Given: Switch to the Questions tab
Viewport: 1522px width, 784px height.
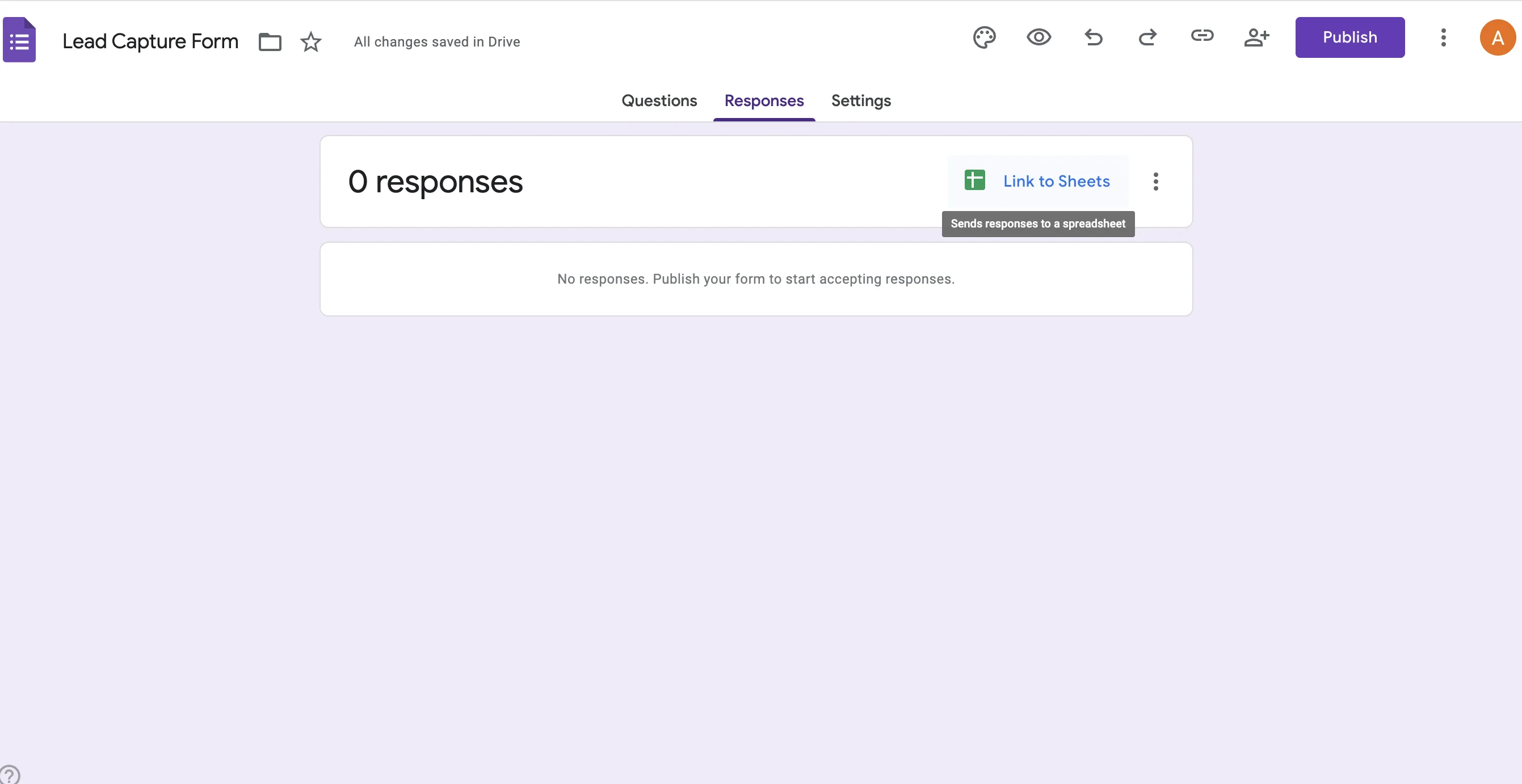Looking at the screenshot, I should (659, 101).
